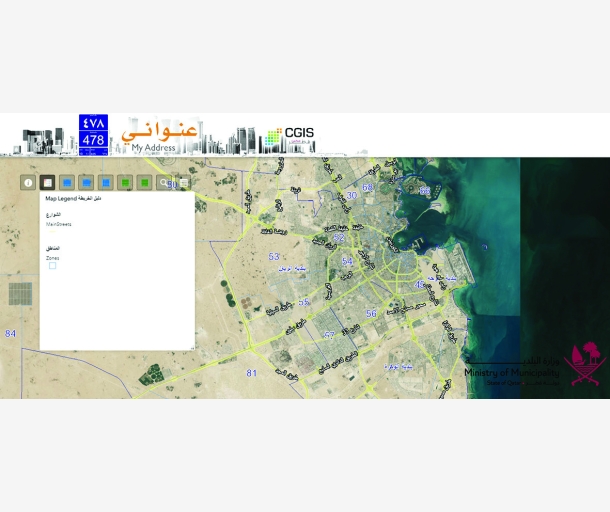The width and height of the screenshot is (610, 512).
Task: Click the blue icon adjacent to green icons
Action: tap(106, 182)
